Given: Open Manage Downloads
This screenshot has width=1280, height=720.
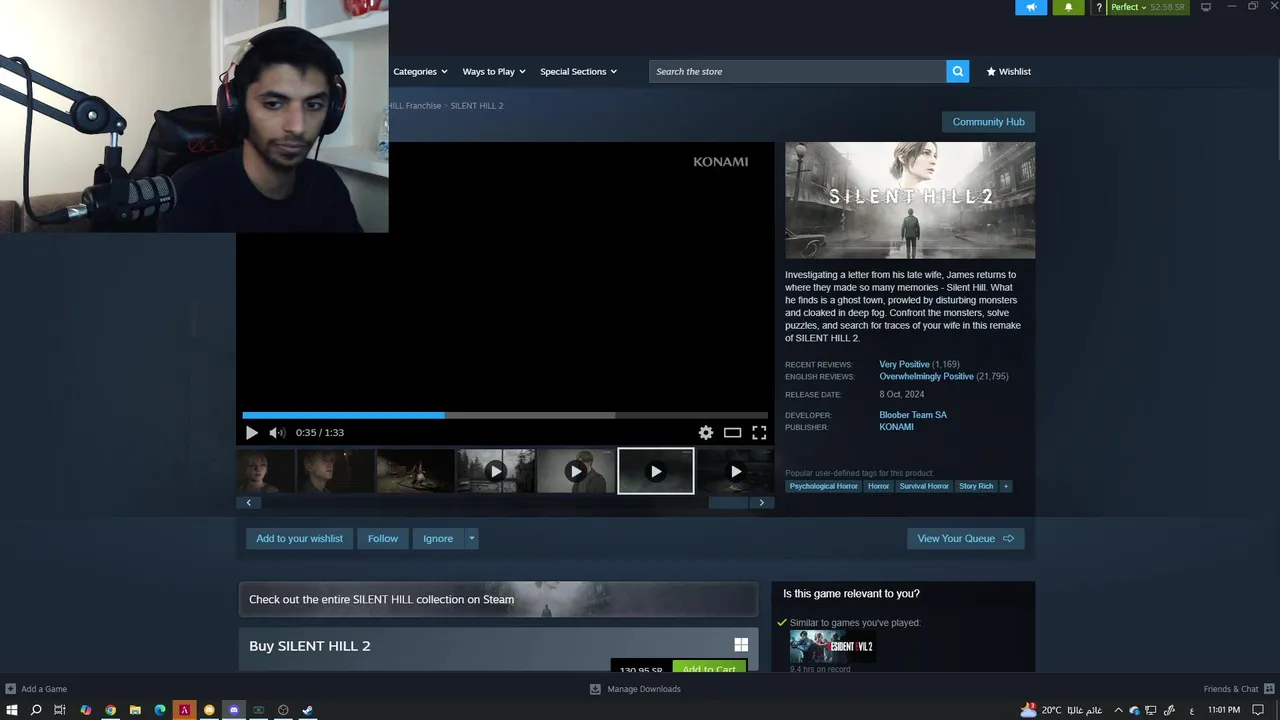Looking at the screenshot, I should pos(635,689).
